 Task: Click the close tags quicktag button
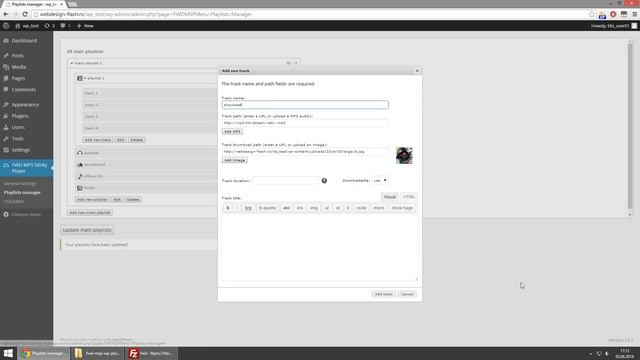click(x=402, y=208)
